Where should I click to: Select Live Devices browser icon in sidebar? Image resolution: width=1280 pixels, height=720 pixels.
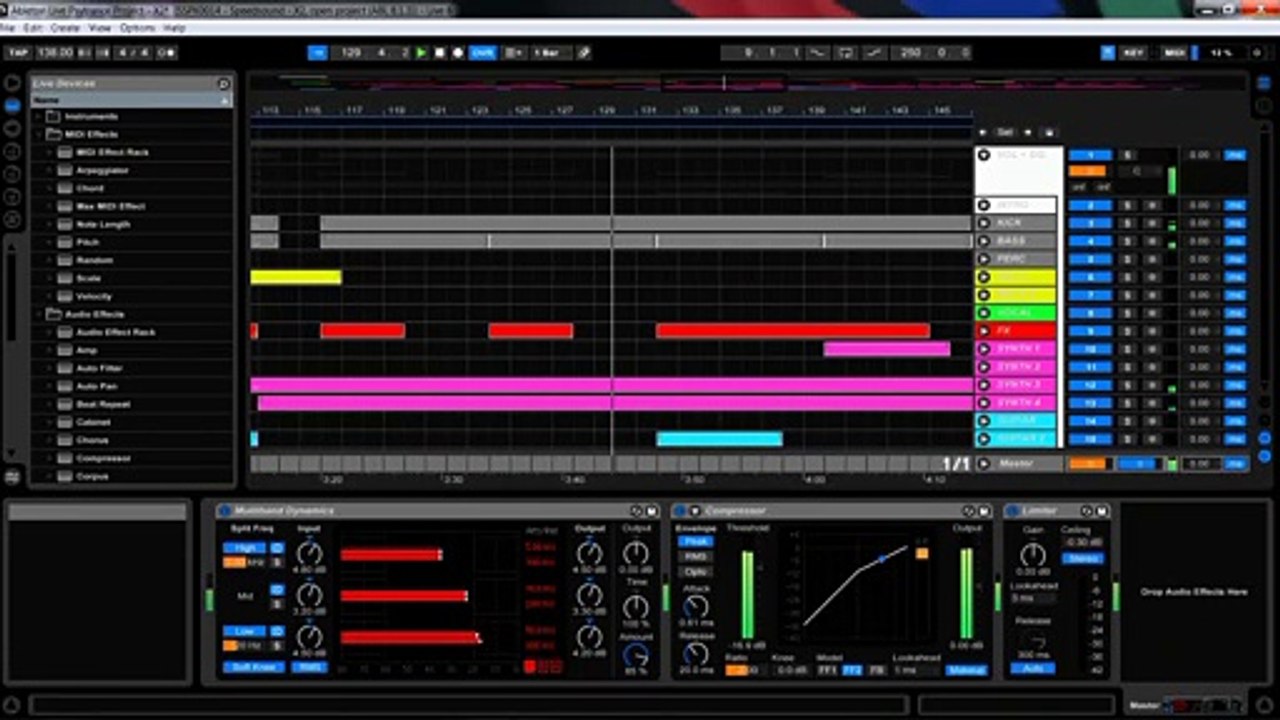point(13,105)
